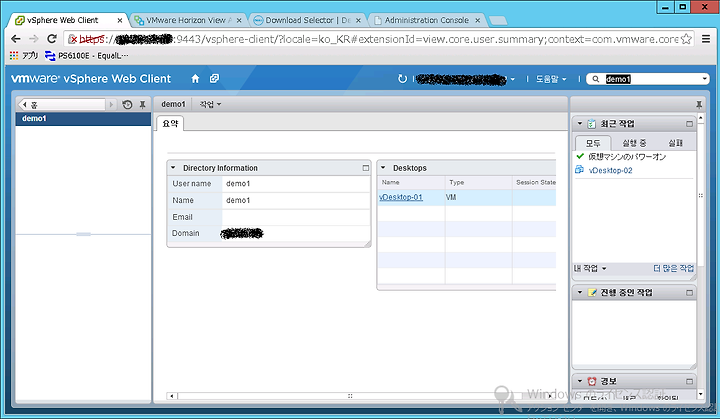Click sidebar scrollbar up arrow
This screenshot has width=720, height=419.
coord(700,118)
